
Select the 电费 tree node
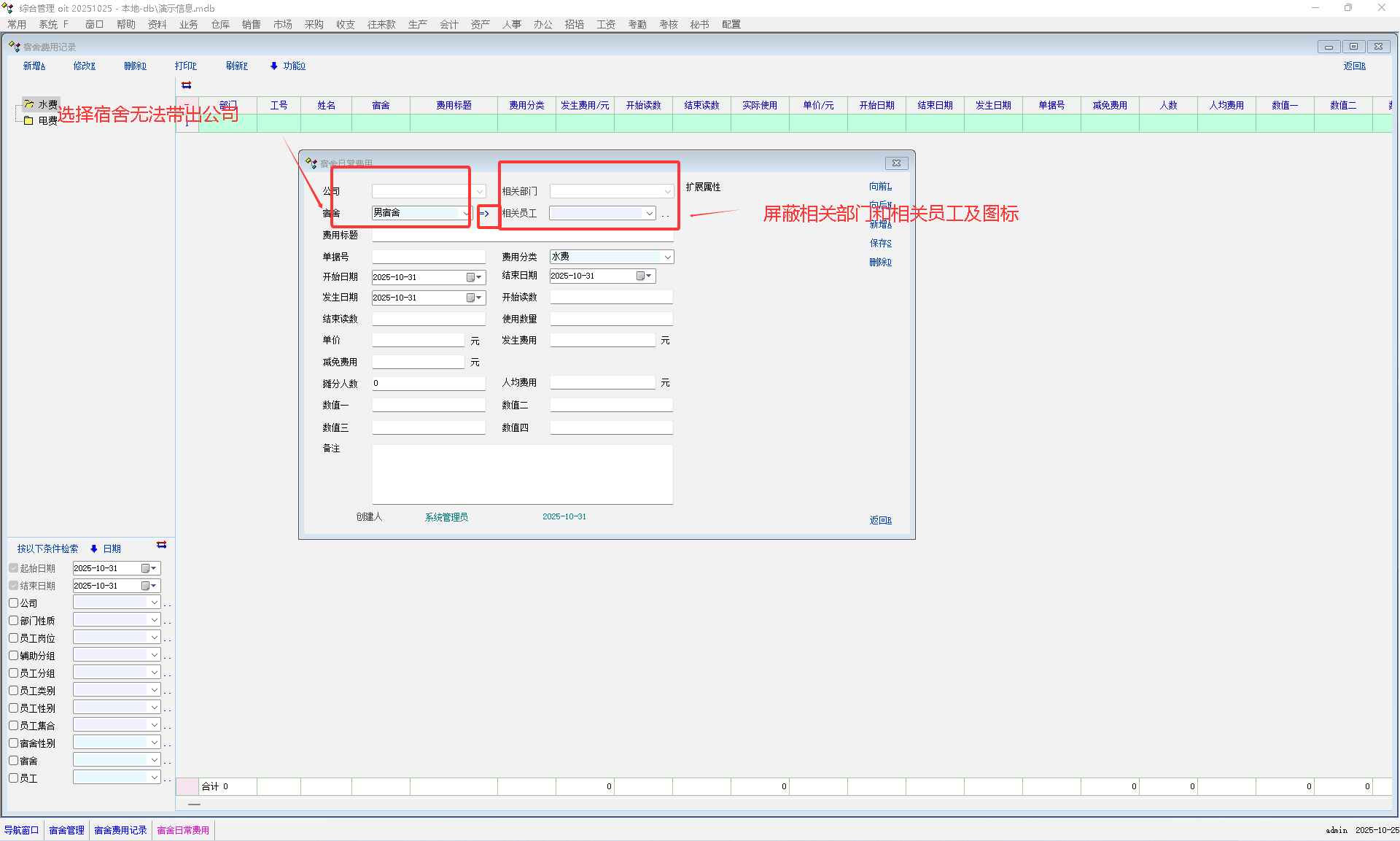(47, 121)
